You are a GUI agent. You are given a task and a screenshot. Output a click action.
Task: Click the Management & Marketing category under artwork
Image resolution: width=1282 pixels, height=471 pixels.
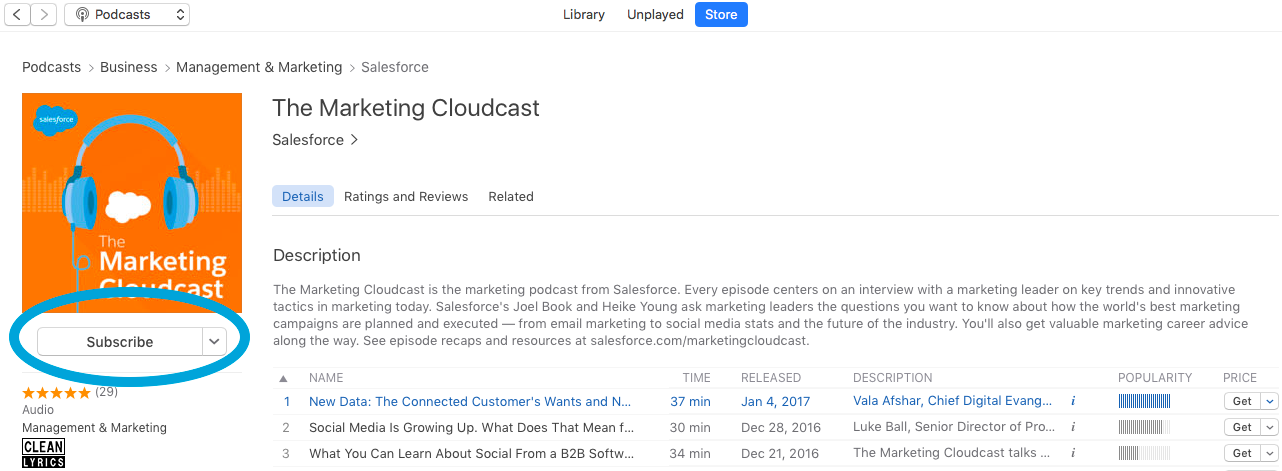tap(94, 428)
